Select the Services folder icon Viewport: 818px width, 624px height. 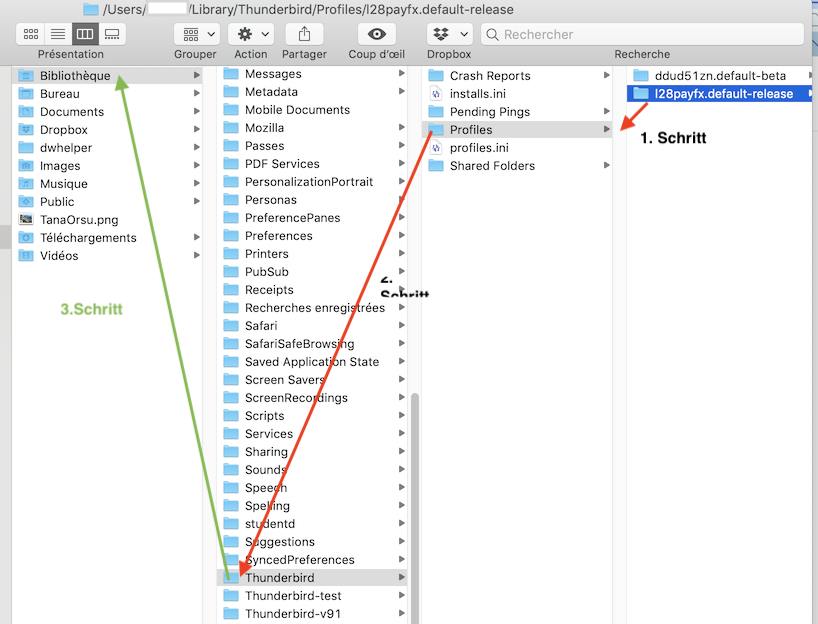point(231,434)
